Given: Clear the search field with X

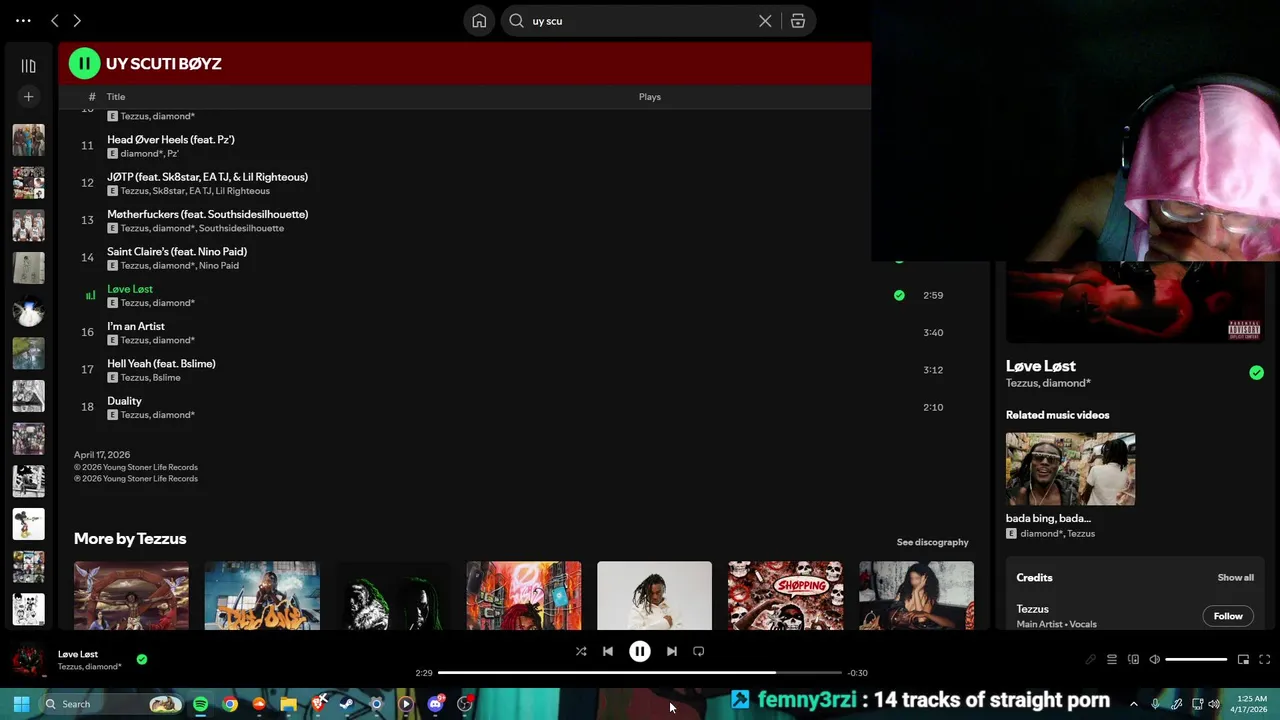Looking at the screenshot, I should tap(765, 21).
